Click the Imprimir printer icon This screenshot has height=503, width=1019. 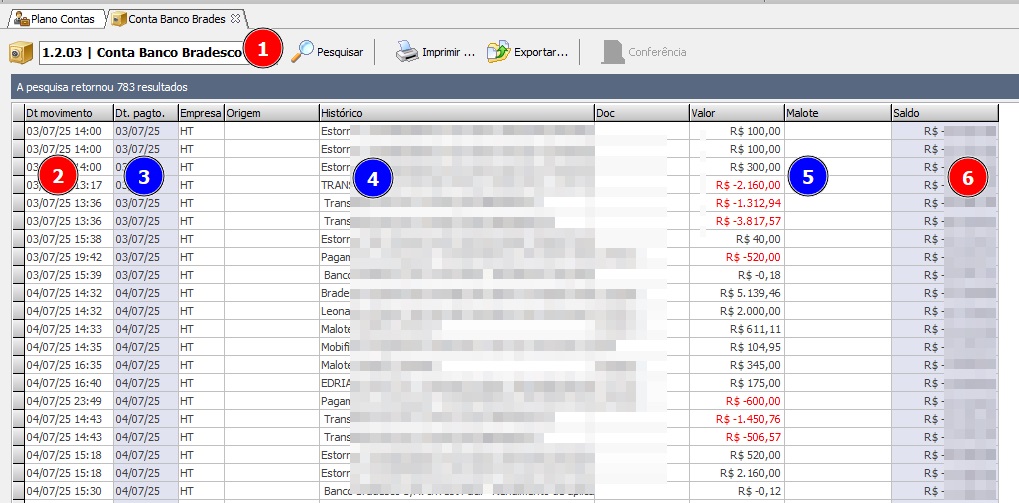[406, 52]
